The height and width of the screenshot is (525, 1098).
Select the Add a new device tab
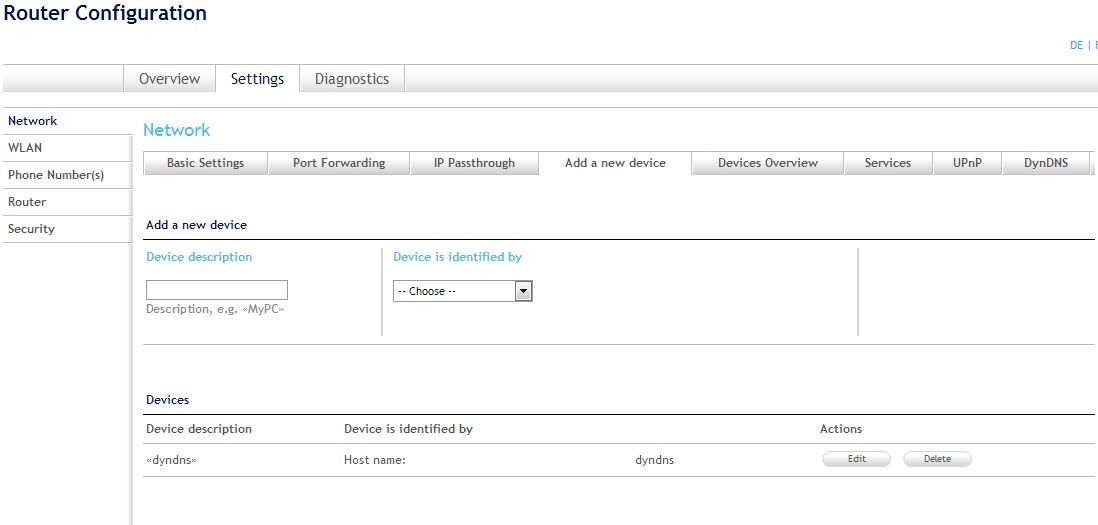pyautogui.click(x=615, y=163)
